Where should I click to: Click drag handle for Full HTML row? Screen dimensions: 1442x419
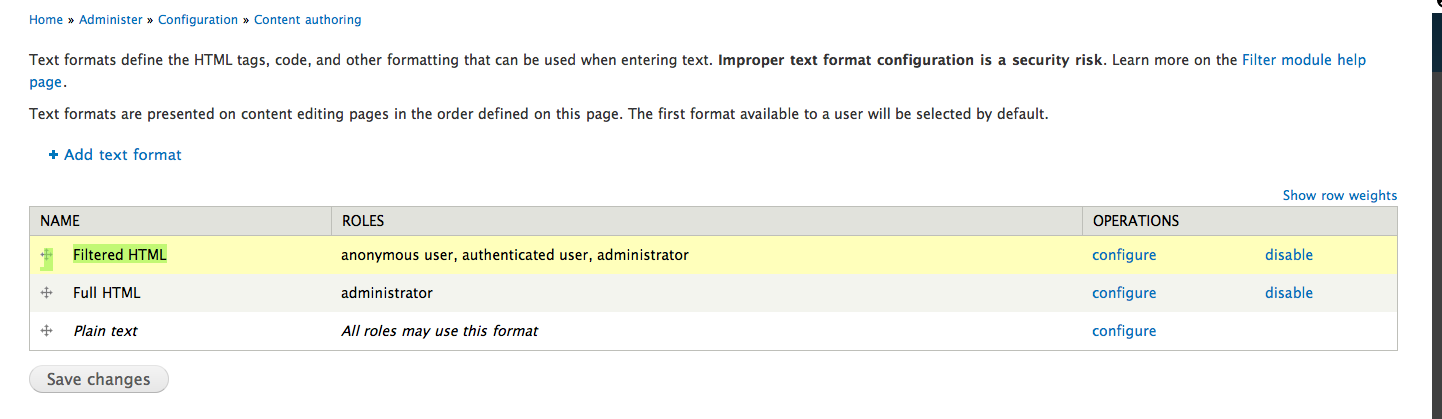click(46, 293)
